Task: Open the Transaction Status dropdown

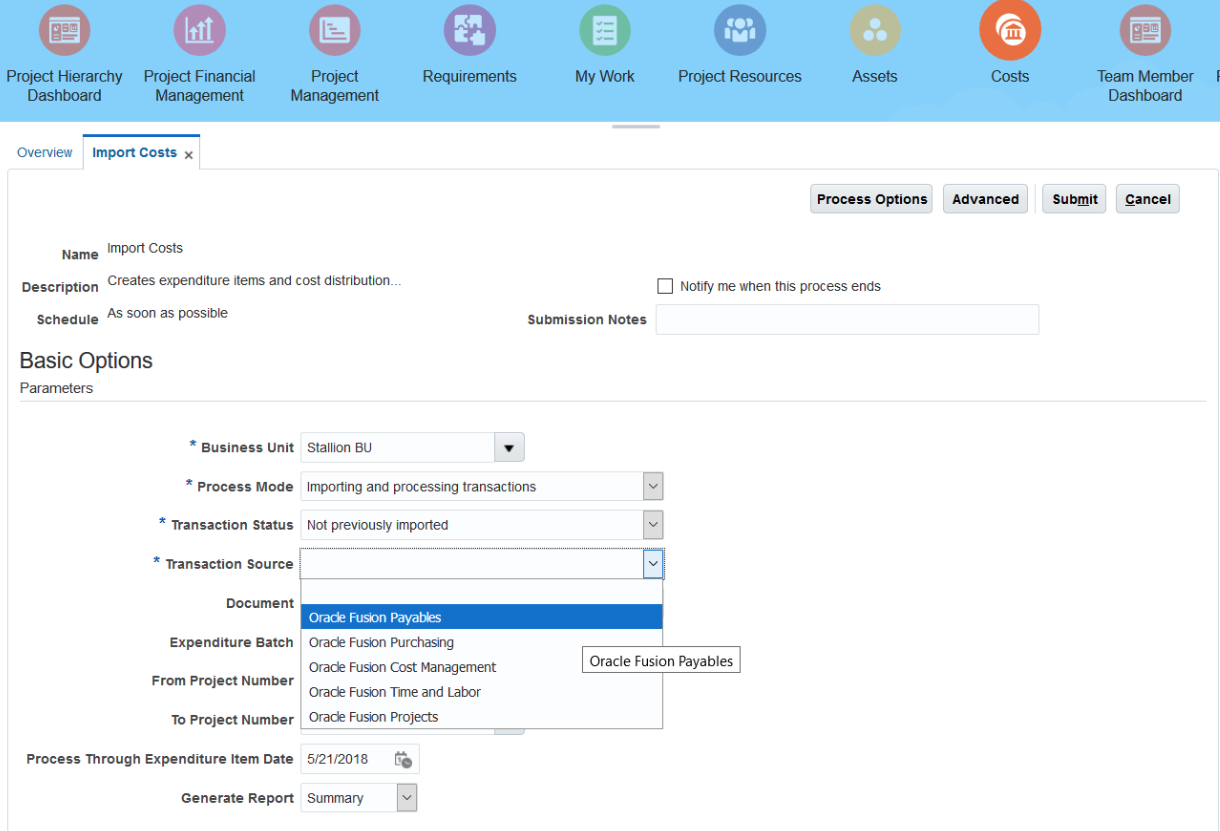Action: click(x=653, y=525)
